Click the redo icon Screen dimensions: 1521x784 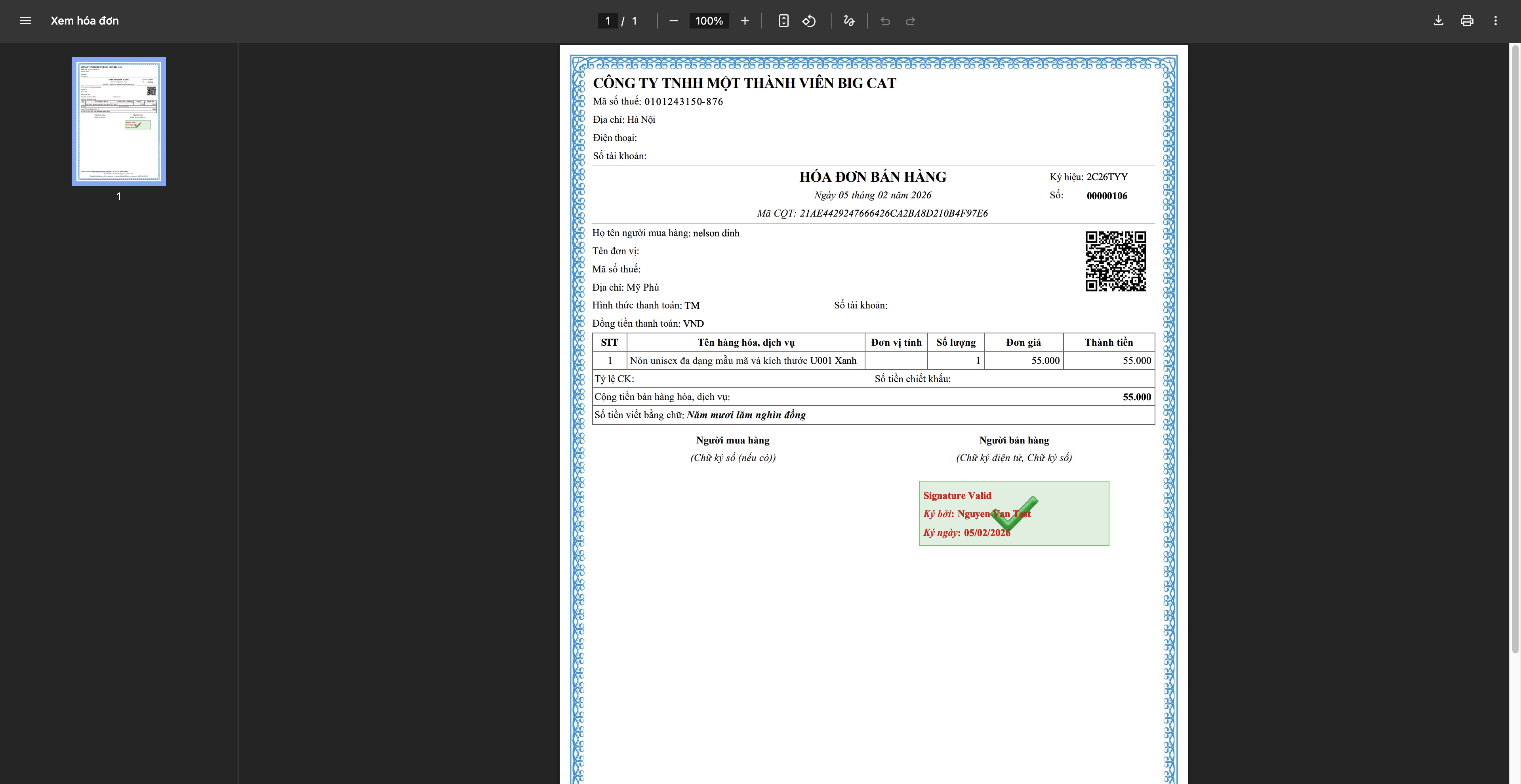(x=910, y=21)
